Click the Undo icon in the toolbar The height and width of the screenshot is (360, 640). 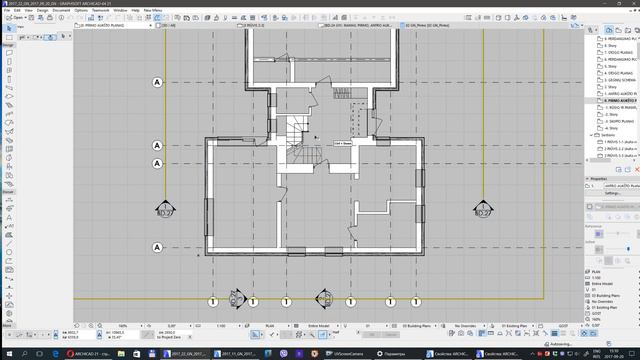[70, 18]
